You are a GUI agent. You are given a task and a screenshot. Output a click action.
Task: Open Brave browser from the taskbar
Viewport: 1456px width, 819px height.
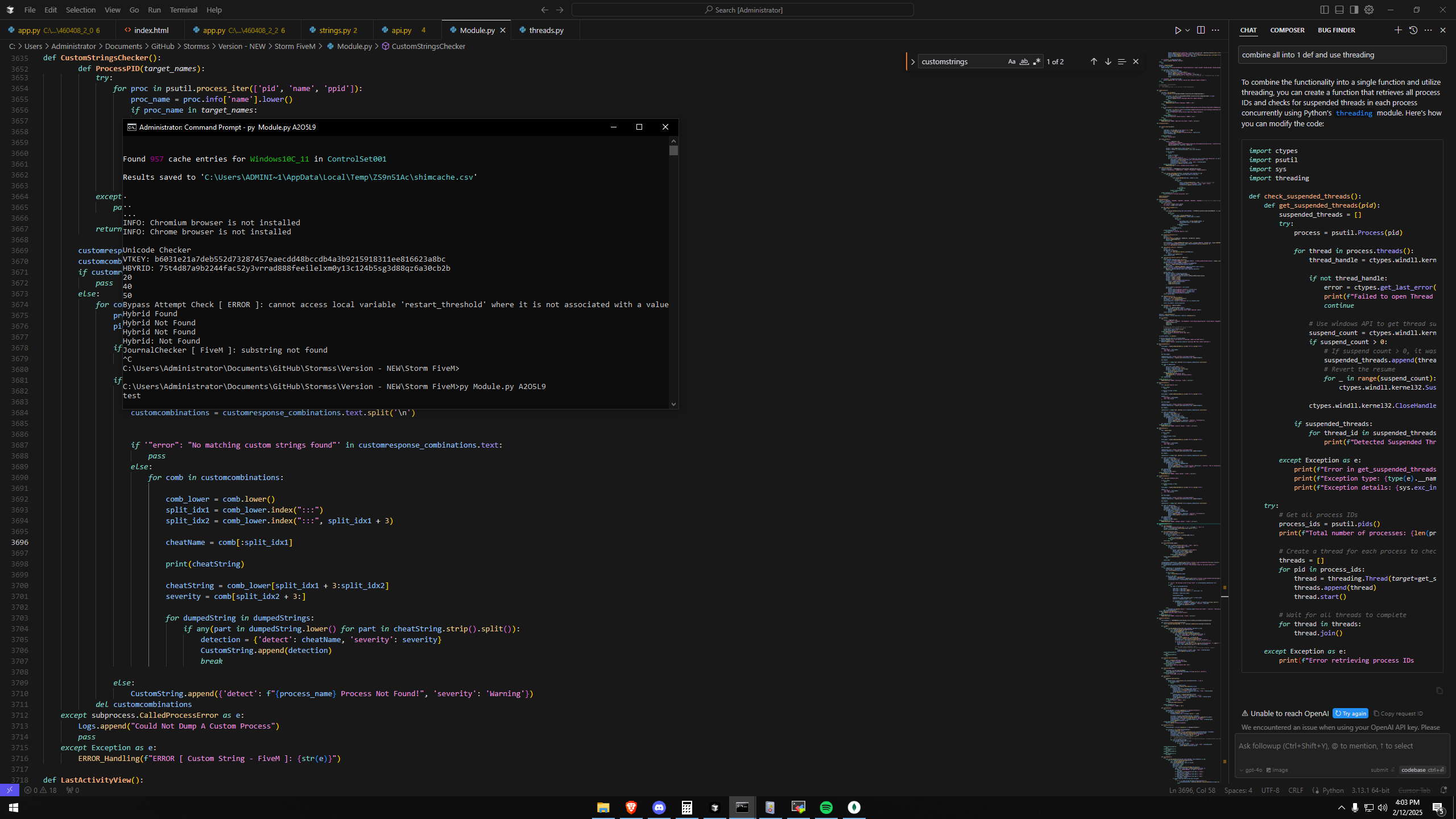click(631, 807)
